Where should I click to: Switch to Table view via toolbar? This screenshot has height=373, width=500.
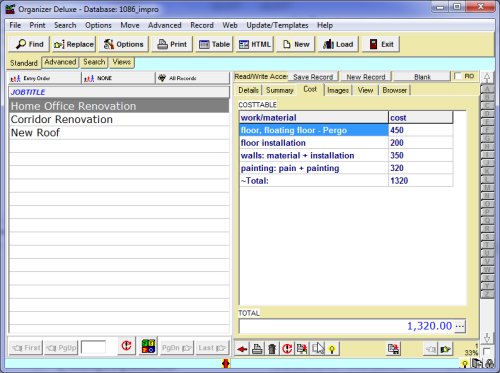coord(214,44)
